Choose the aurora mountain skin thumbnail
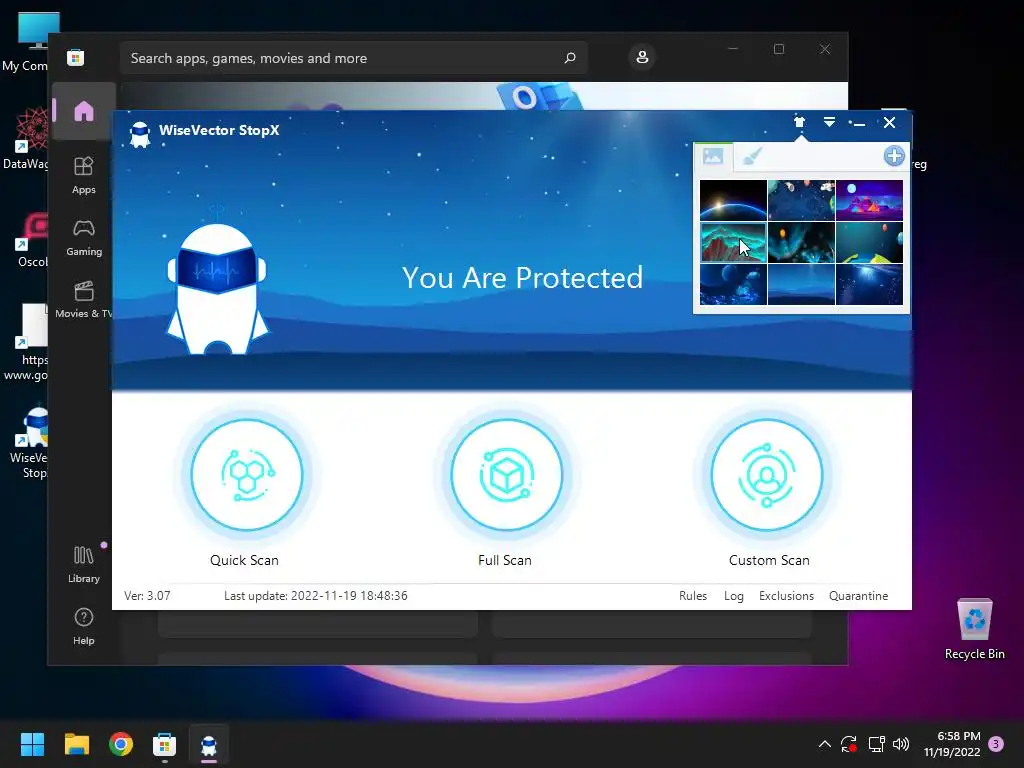Screen dimensions: 1024x768 click(x=733, y=242)
